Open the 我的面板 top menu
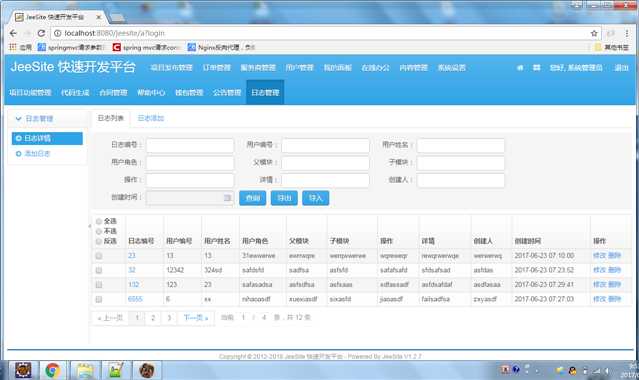Viewport: 639px width, 380px height. click(337, 68)
